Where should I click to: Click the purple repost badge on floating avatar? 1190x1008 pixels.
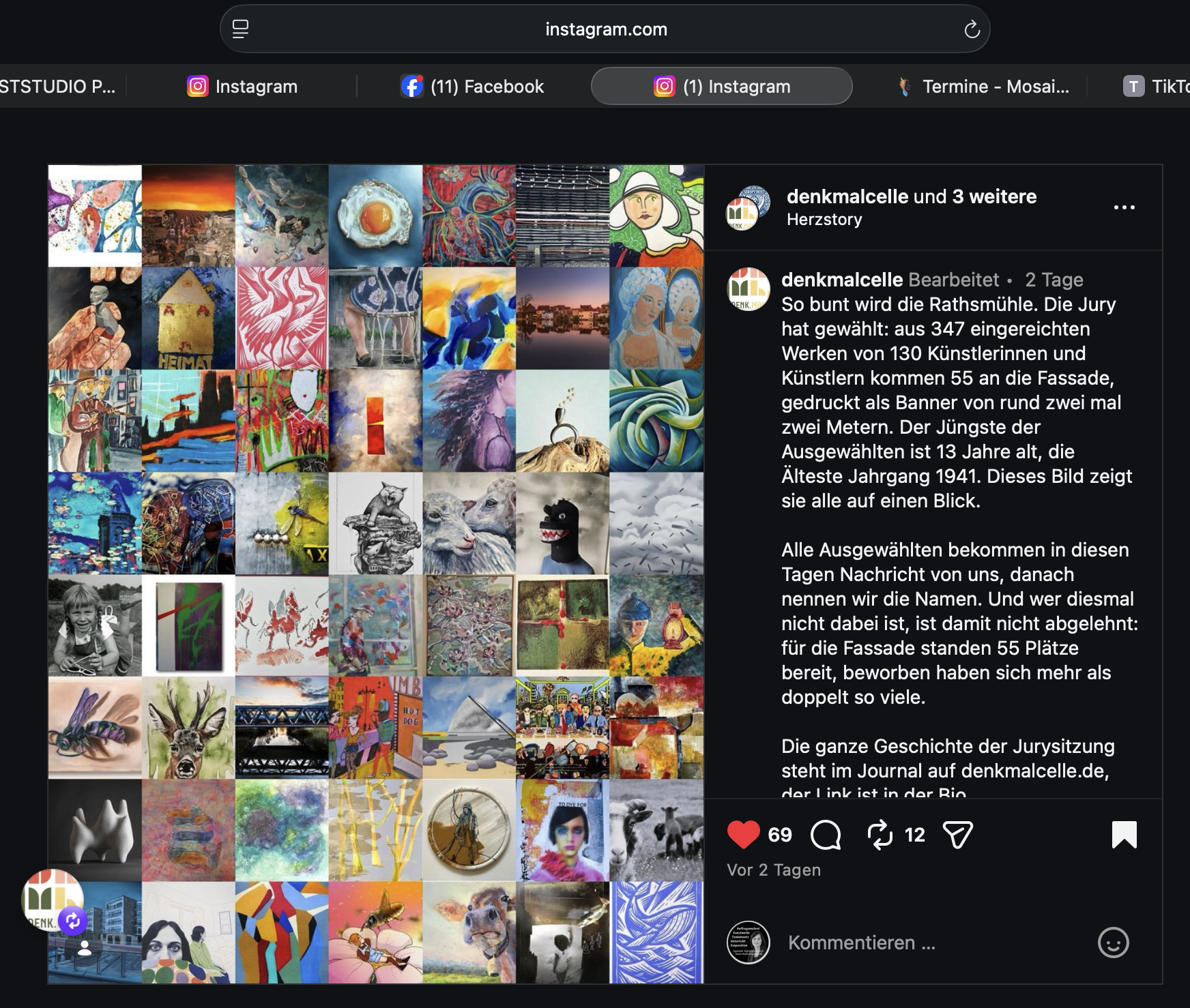[x=73, y=921]
